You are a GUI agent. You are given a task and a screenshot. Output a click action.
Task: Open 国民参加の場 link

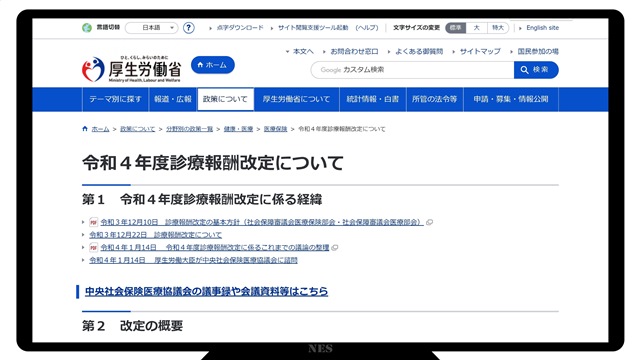[x=538, y=51]
